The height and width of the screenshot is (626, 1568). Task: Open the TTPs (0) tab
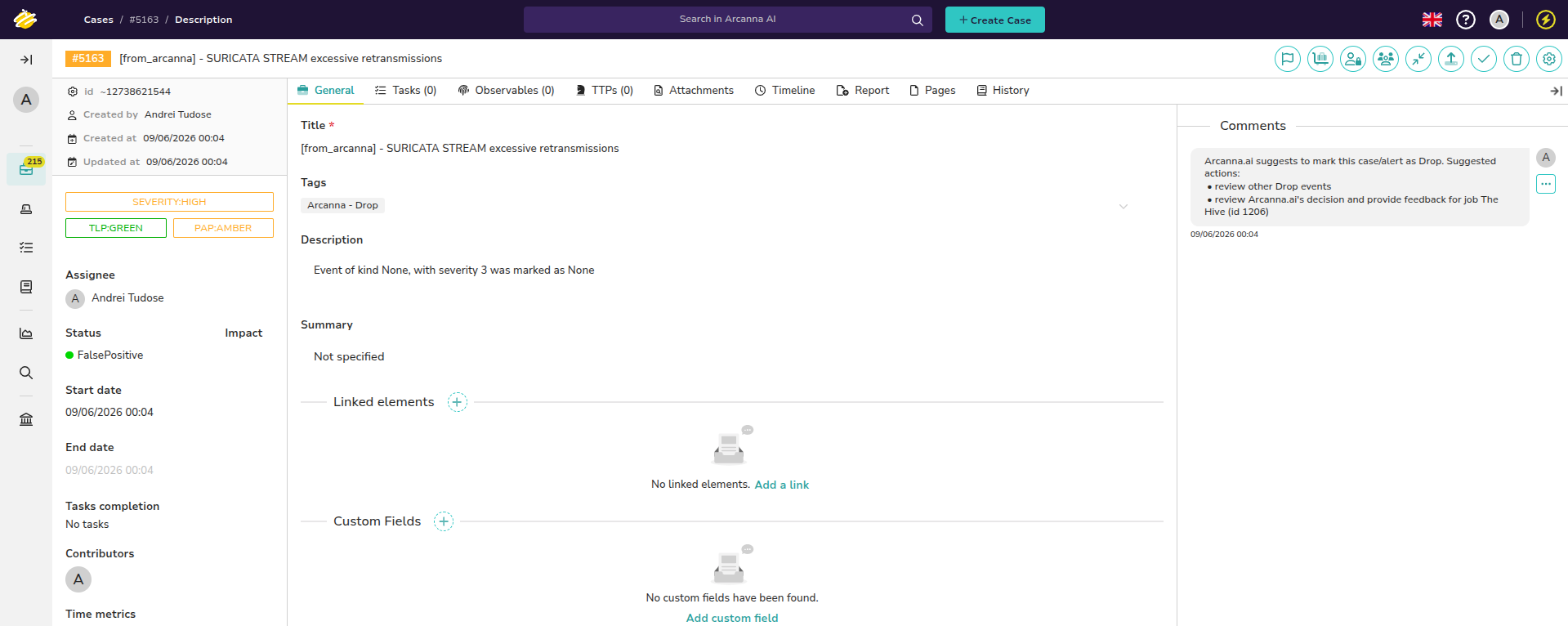pyautogui.click(x=604, y=91)
